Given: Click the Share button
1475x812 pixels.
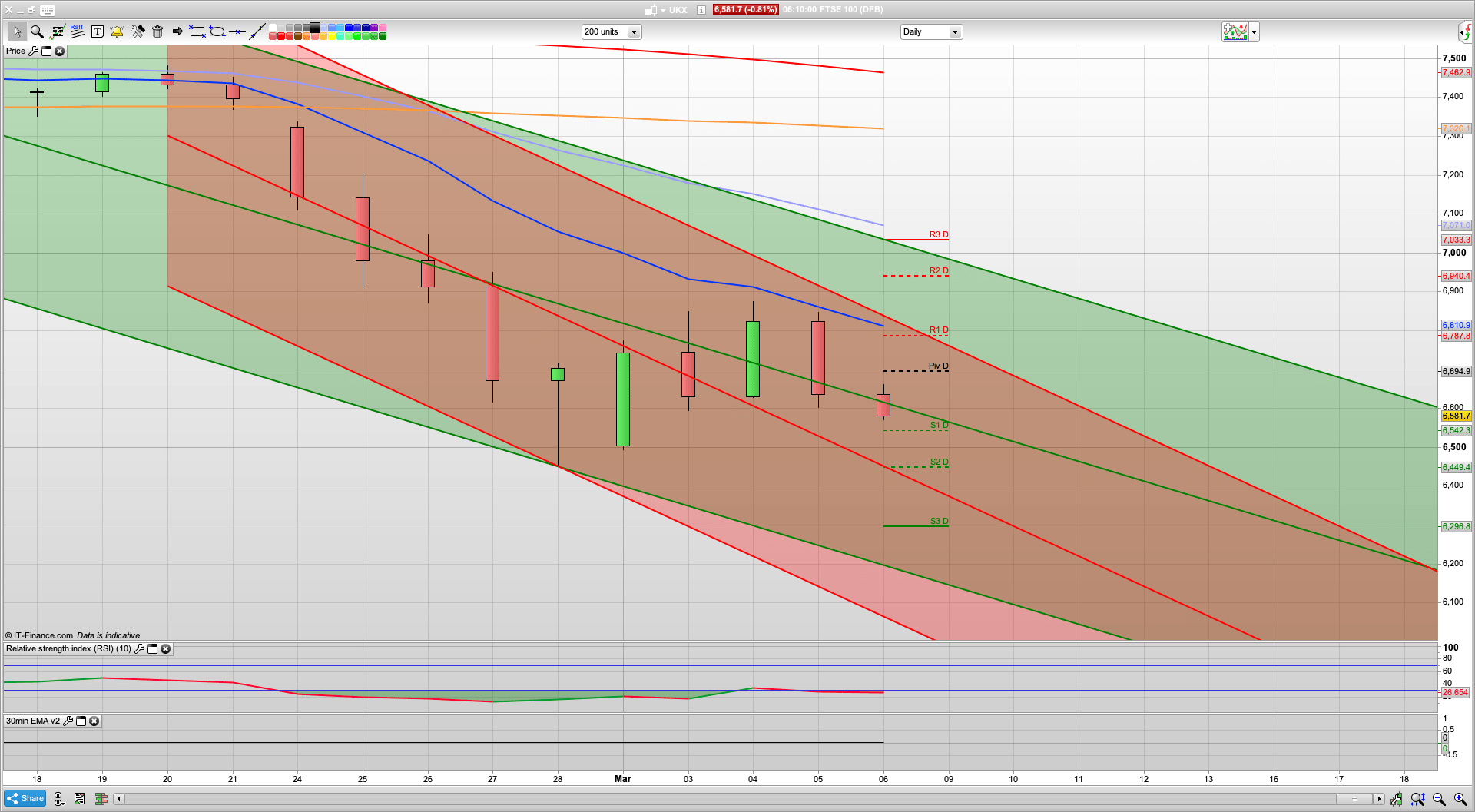Looking at the screenshot, I should [x=25, y=799].
